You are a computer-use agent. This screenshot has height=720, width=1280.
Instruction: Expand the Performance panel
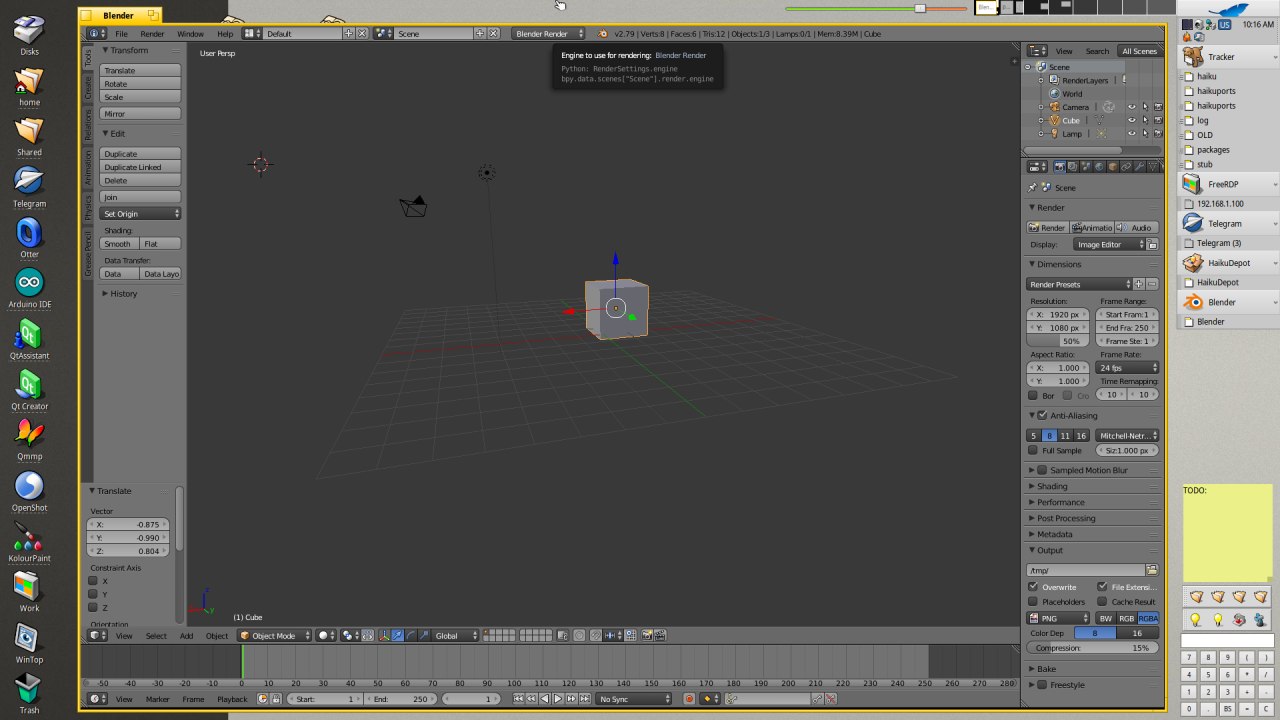[x=1060, y=502]
